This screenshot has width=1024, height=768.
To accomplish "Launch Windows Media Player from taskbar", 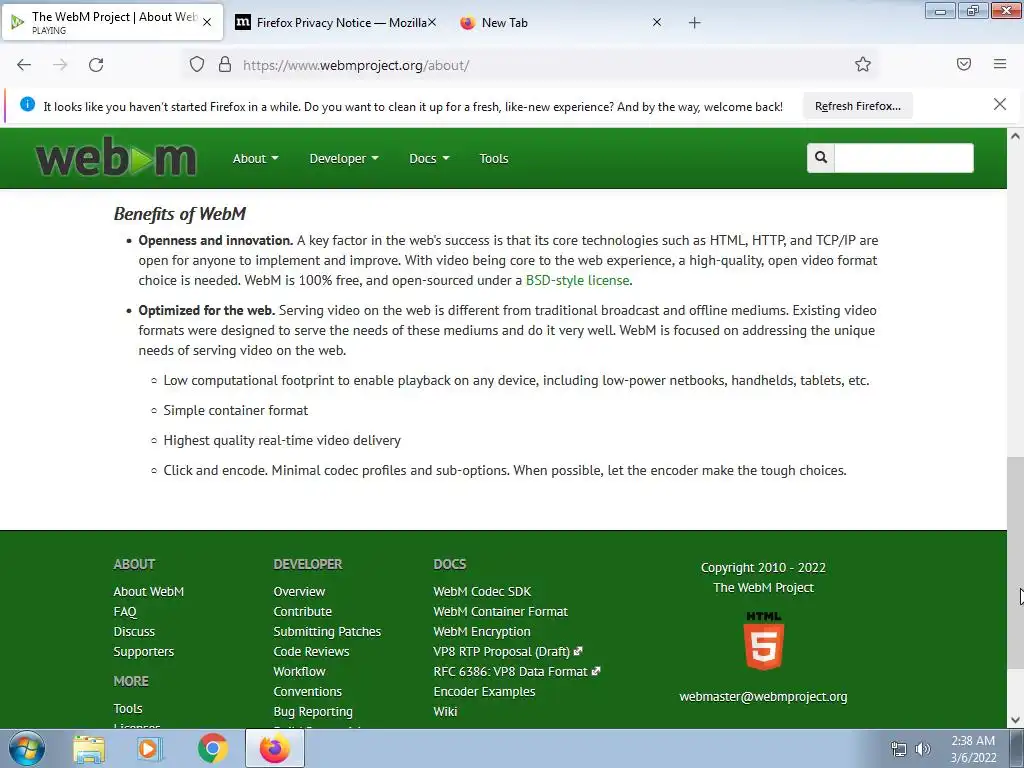I will 150,749.
